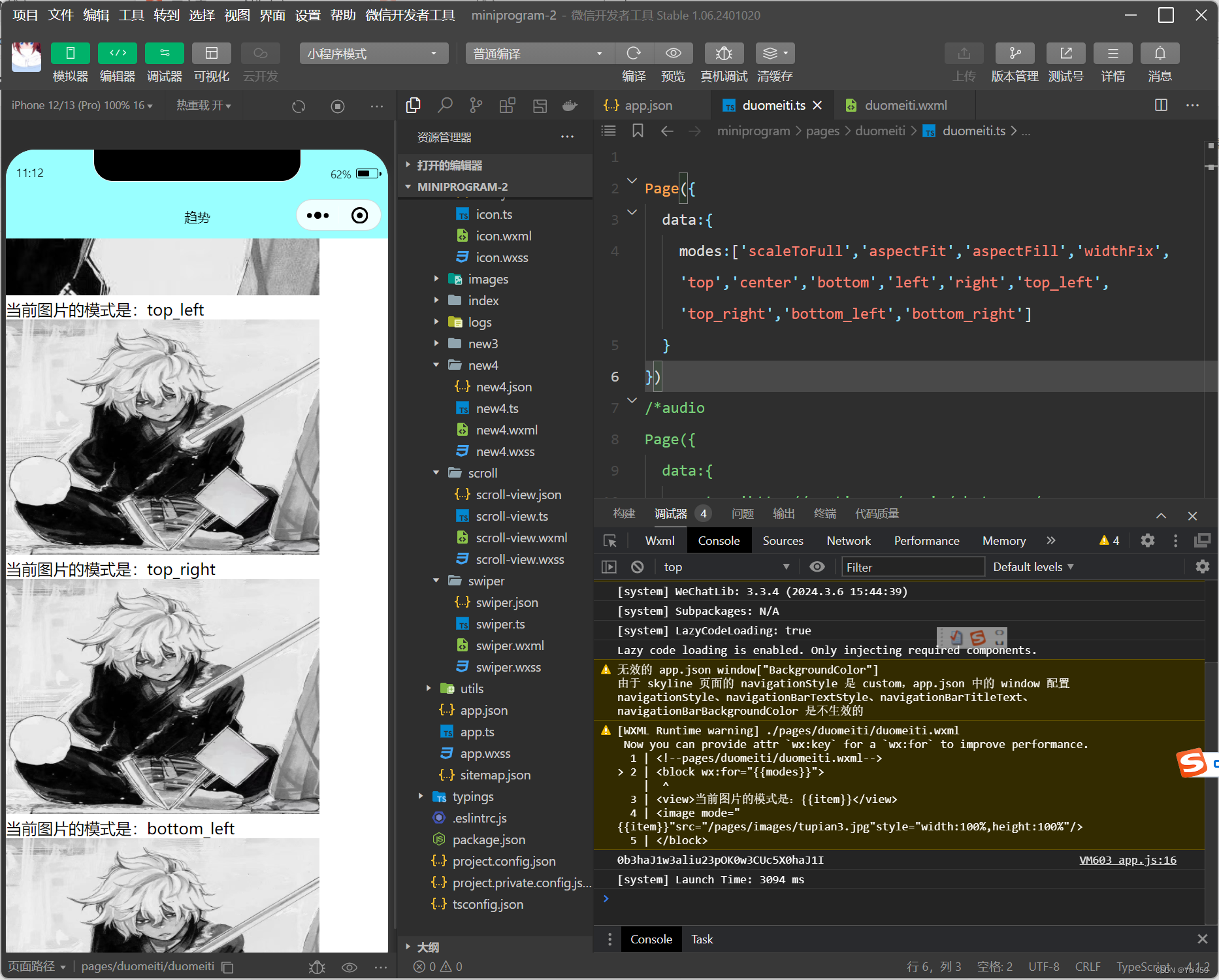Click the bookmark icon in breadcrumb bar
Viewport: 1219px width, 980px height.
pyautogui.click(x=638, y=131)
